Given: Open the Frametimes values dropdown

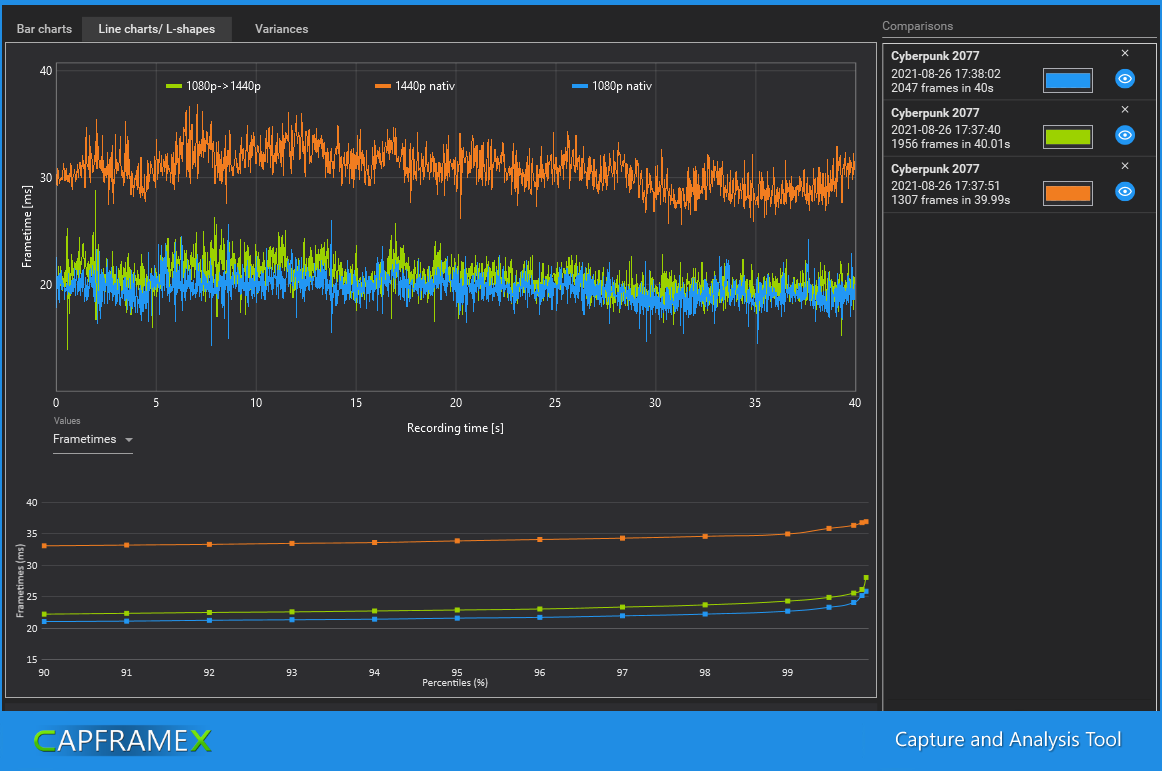Looking at the screenshot, I should tap(93, 440).
